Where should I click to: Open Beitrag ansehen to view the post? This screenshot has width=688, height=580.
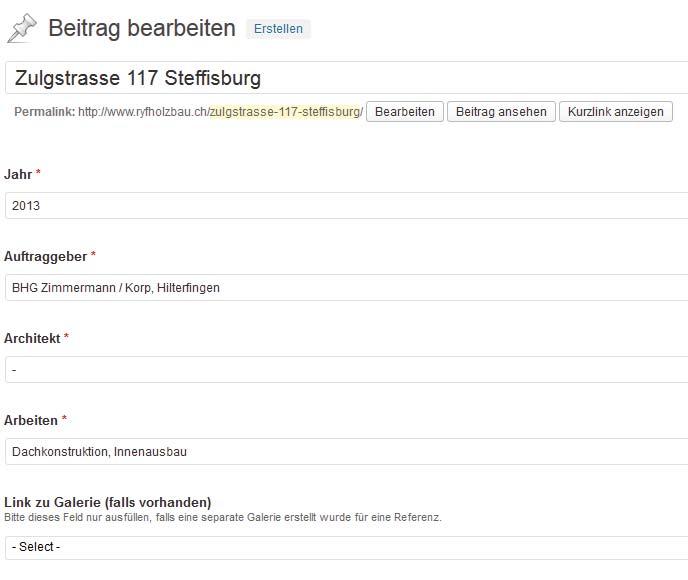[501, 112]
